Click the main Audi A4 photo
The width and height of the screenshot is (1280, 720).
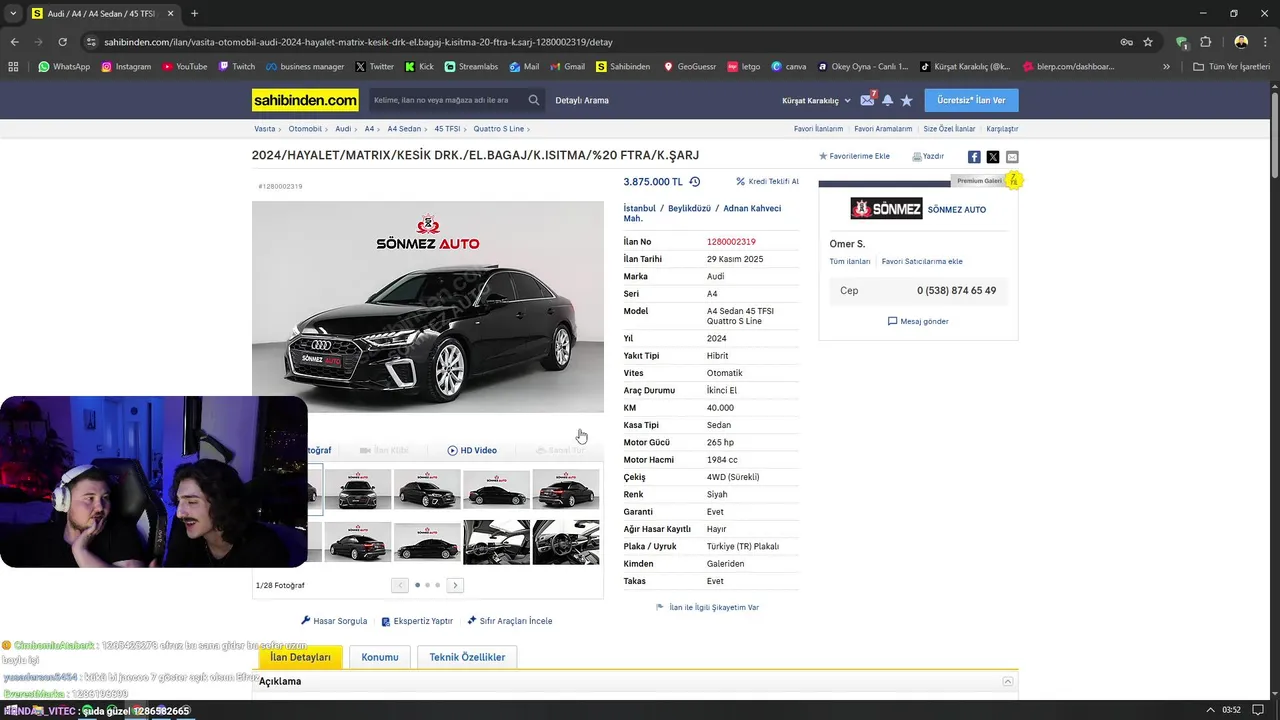pos(428,306)
